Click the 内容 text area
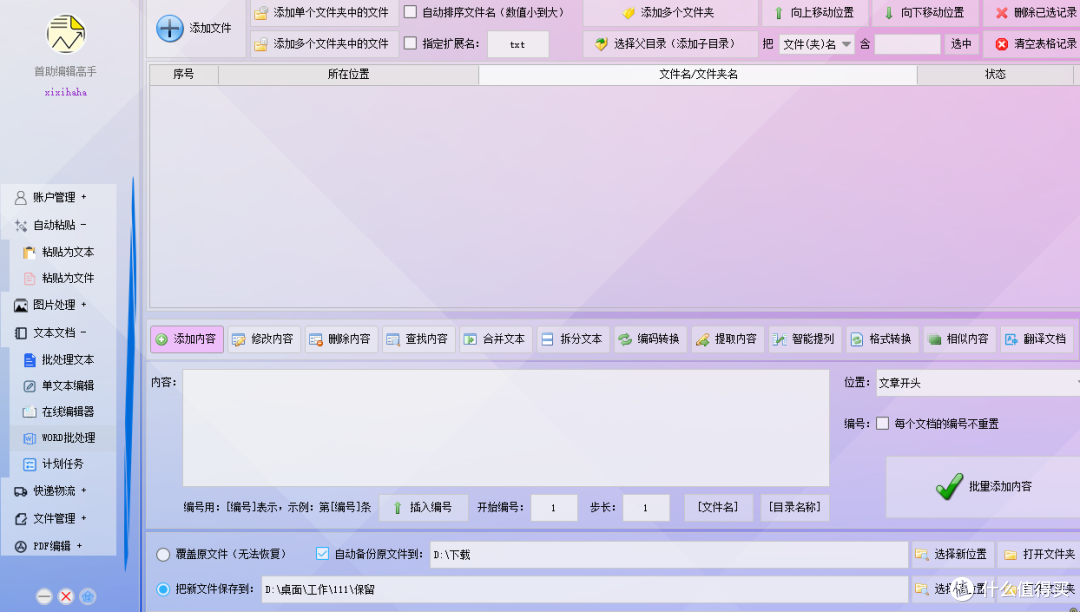Image resolution: width=1080 pixels, height=612 pixels. [x=506, y=428]
